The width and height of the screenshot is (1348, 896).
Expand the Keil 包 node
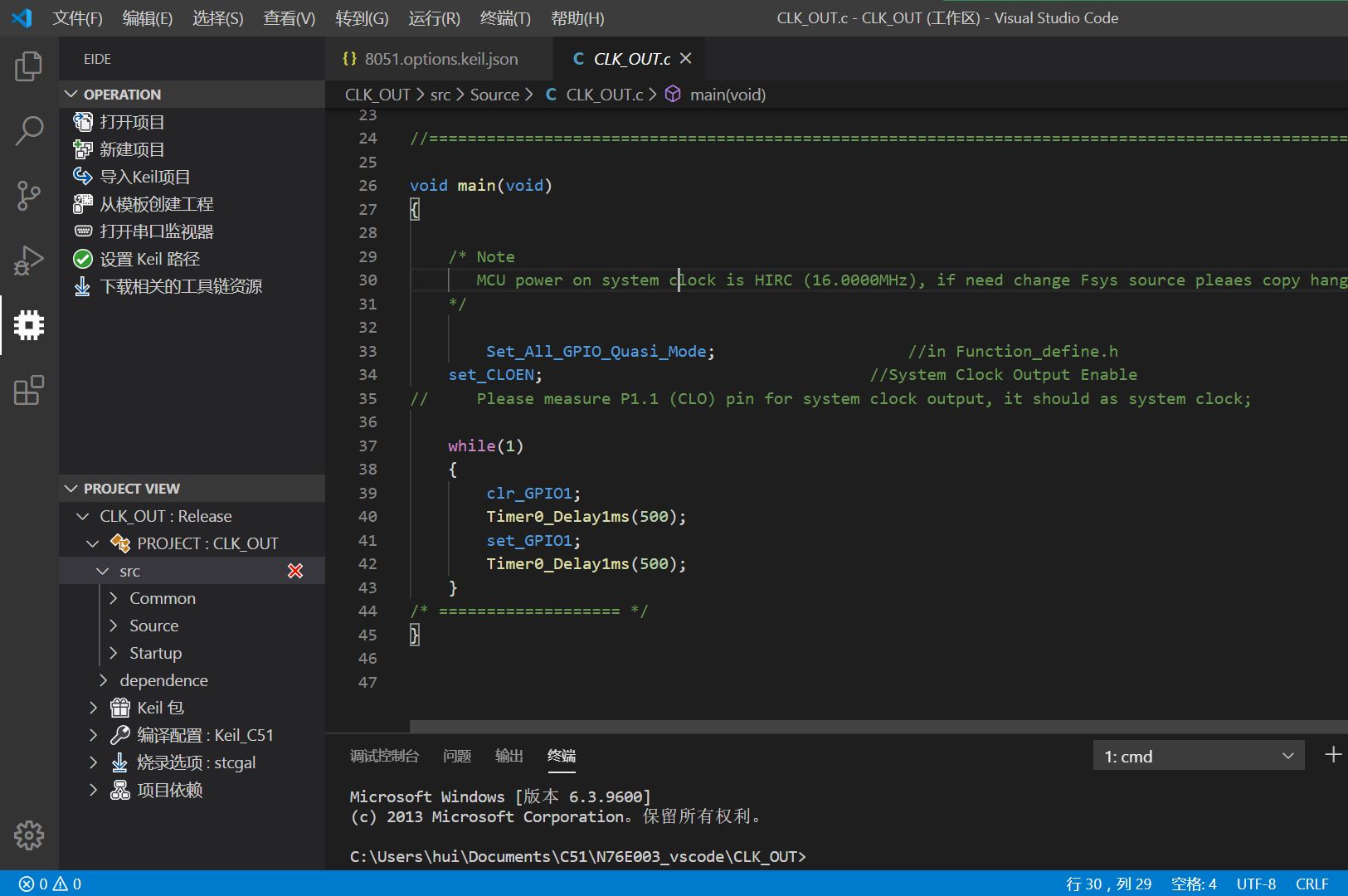coord(93,708)
